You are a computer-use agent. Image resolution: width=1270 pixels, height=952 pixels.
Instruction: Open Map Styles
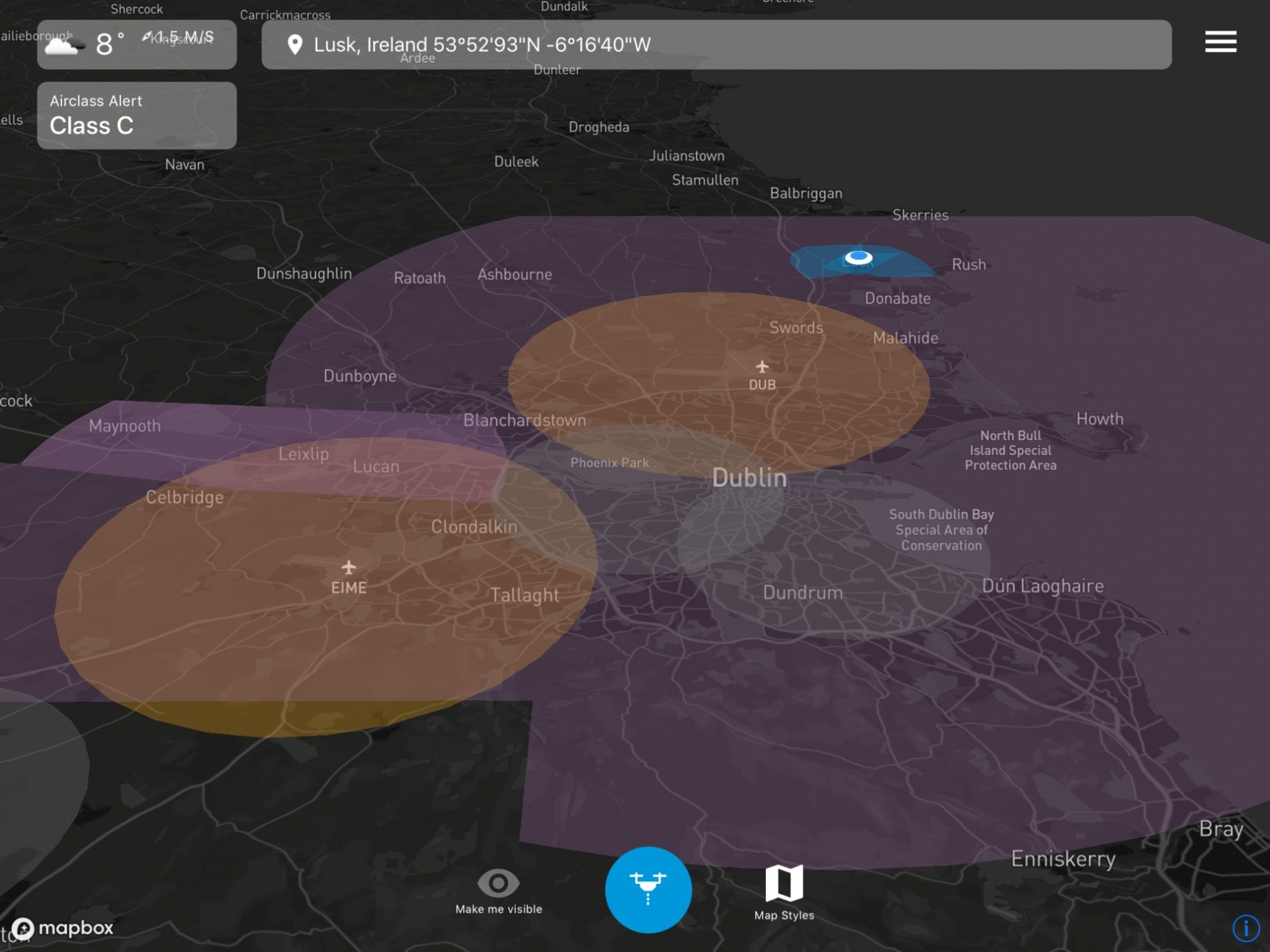(784, 893)
